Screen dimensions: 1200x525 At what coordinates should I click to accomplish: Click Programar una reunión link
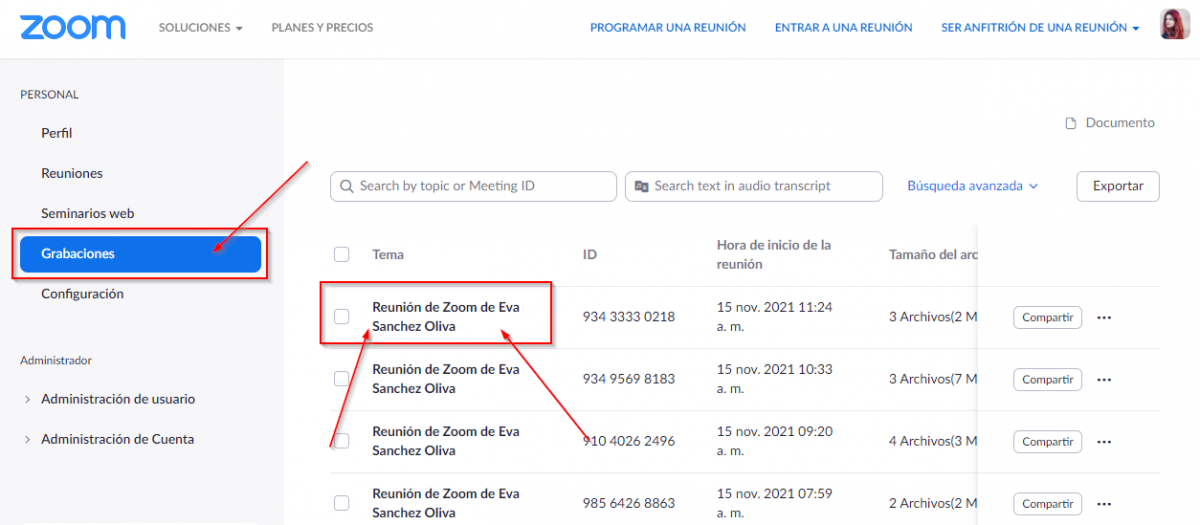667,28
